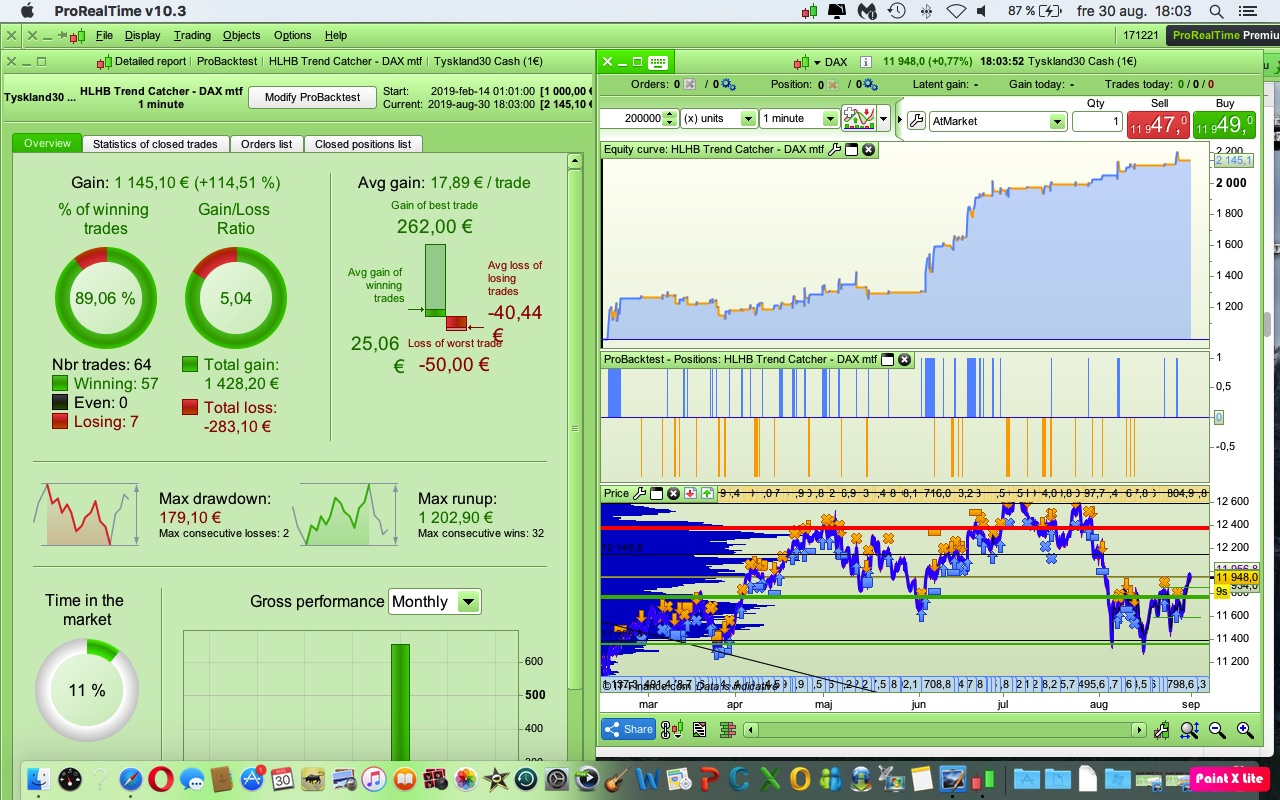Image resolution: width=1280 pixels, height=800 pixels.
Task: Open the DAX chart virtual keyboard icon
Action: point(657,62)
